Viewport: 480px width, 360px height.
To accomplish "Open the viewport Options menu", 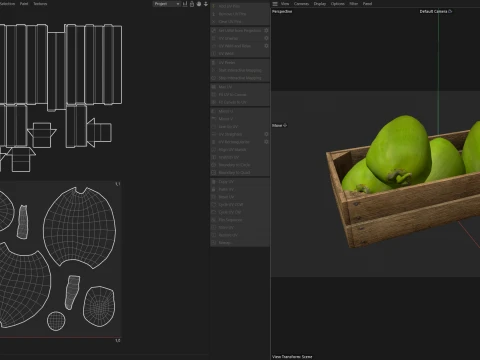I will pyautogui.click(x=338, y=4).
